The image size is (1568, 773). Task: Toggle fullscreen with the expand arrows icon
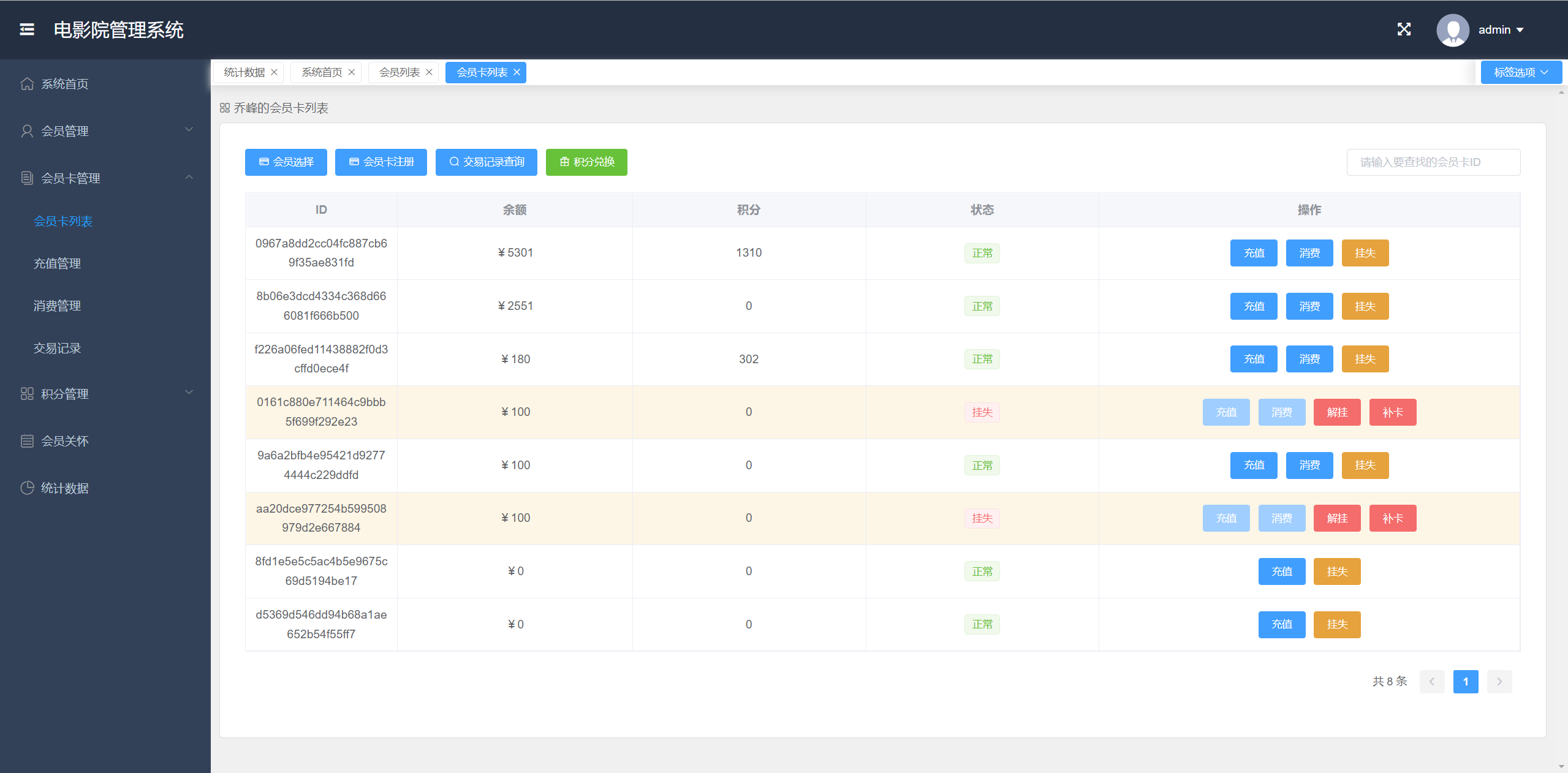coord(1404,29)
